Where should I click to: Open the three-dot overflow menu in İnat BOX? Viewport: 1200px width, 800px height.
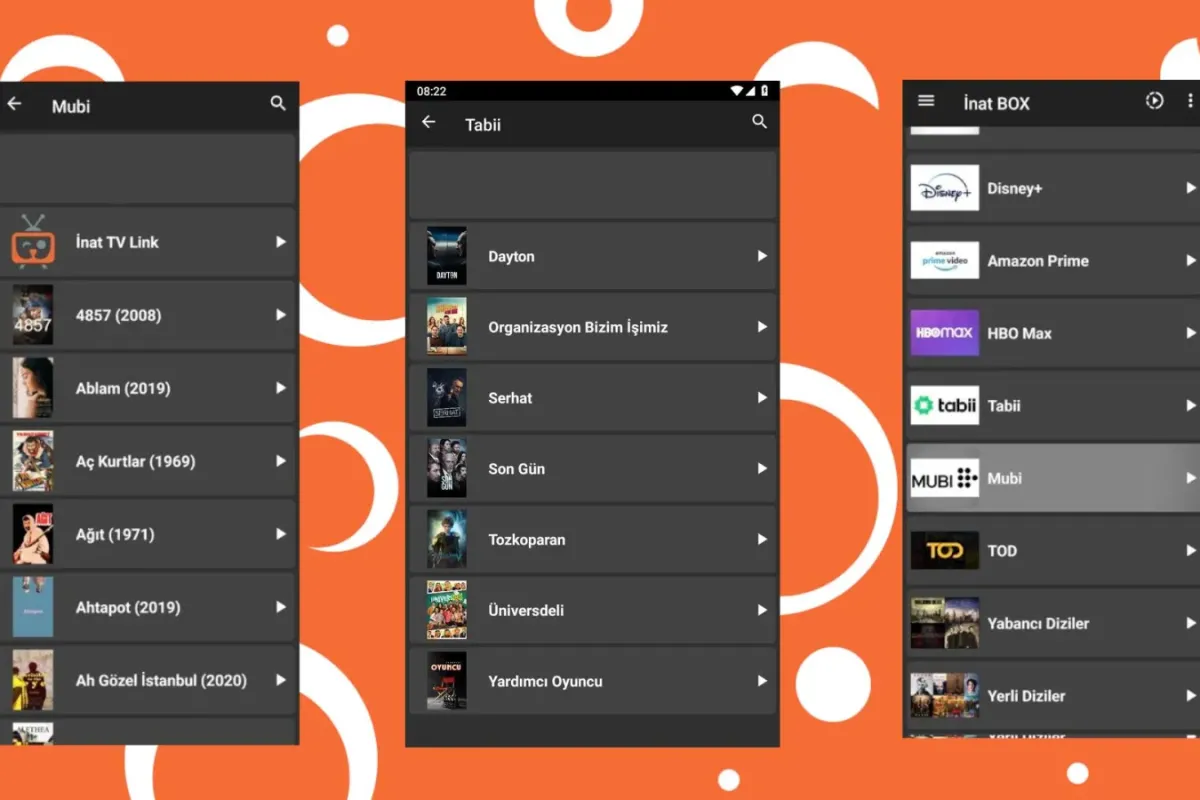click(x=1189, y=101)
